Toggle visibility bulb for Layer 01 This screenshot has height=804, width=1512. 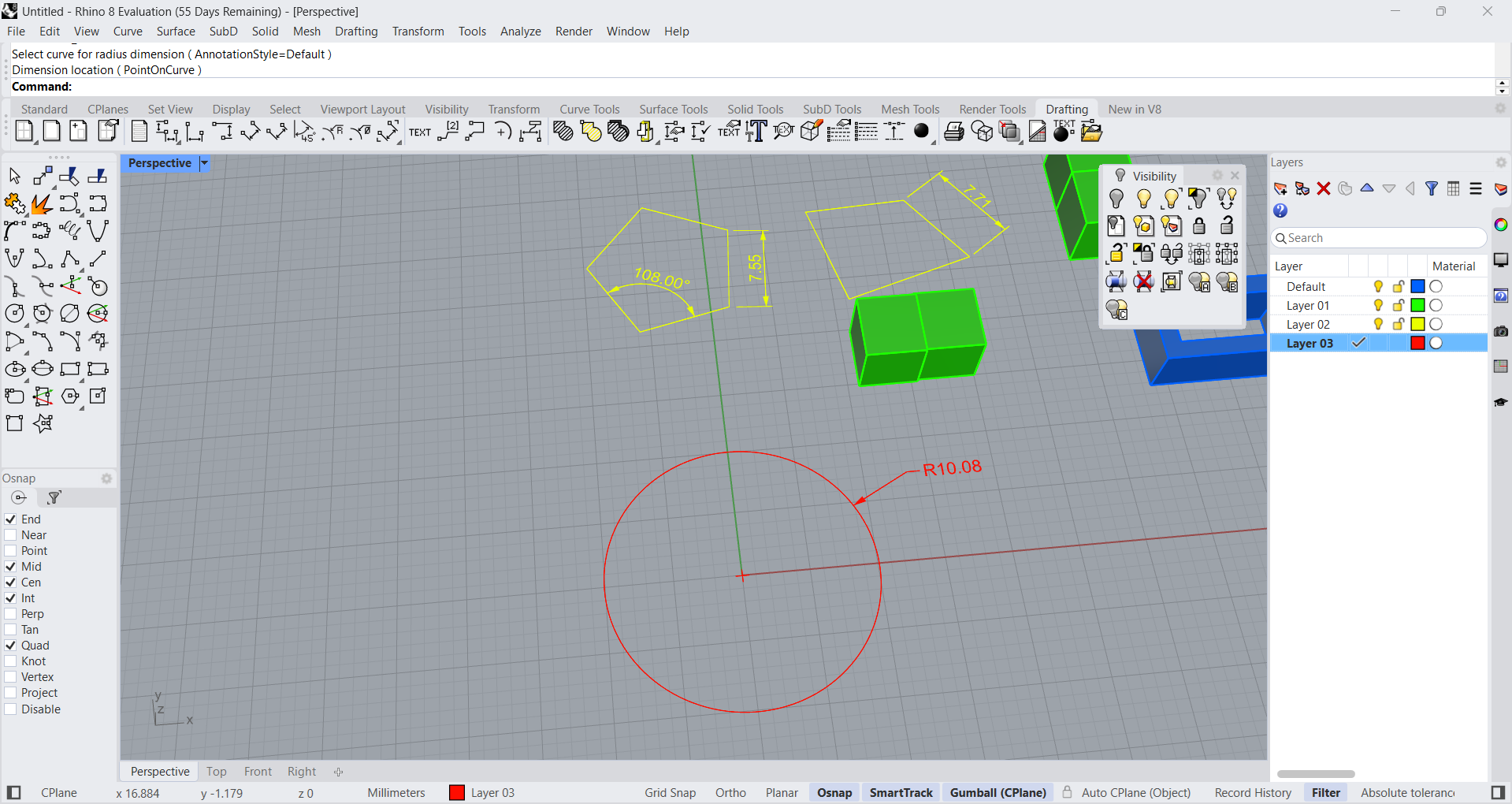(x=1378, y=306)
